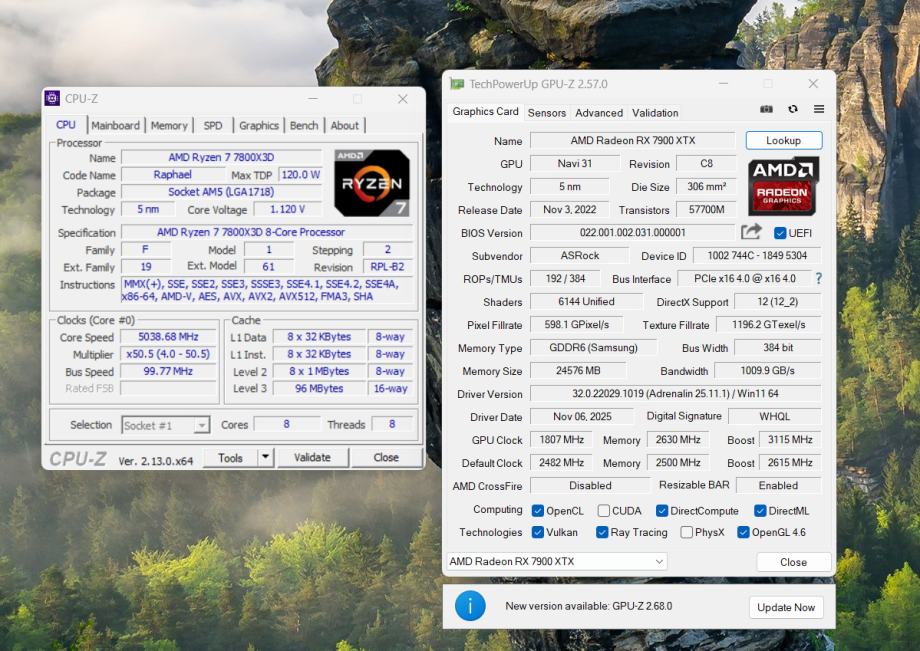Click the BIOS export share icon
Screen dimensions: 920x651
click(751, 232)
